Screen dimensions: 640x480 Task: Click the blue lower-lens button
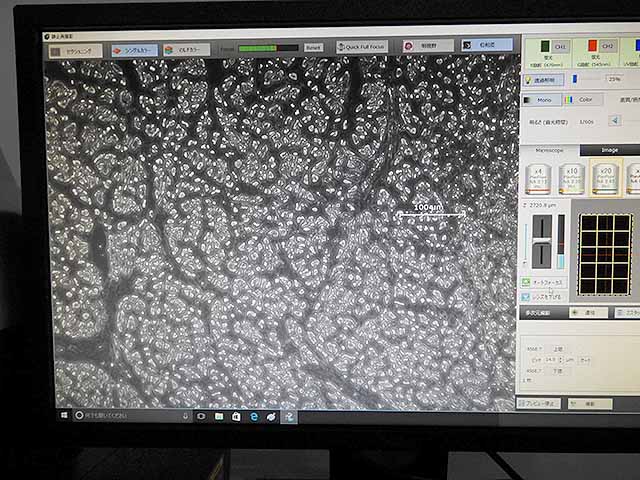(543, 297)
